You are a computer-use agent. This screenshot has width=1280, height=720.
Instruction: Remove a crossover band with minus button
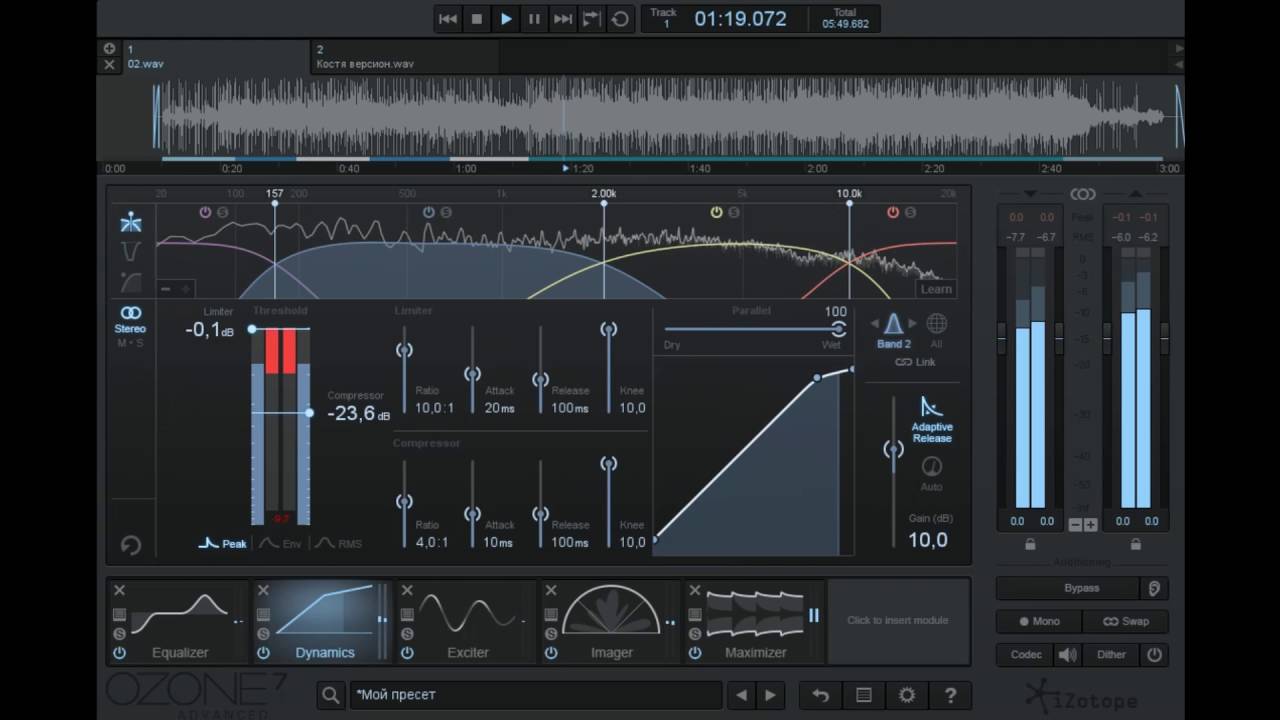[x=166, y=289]
